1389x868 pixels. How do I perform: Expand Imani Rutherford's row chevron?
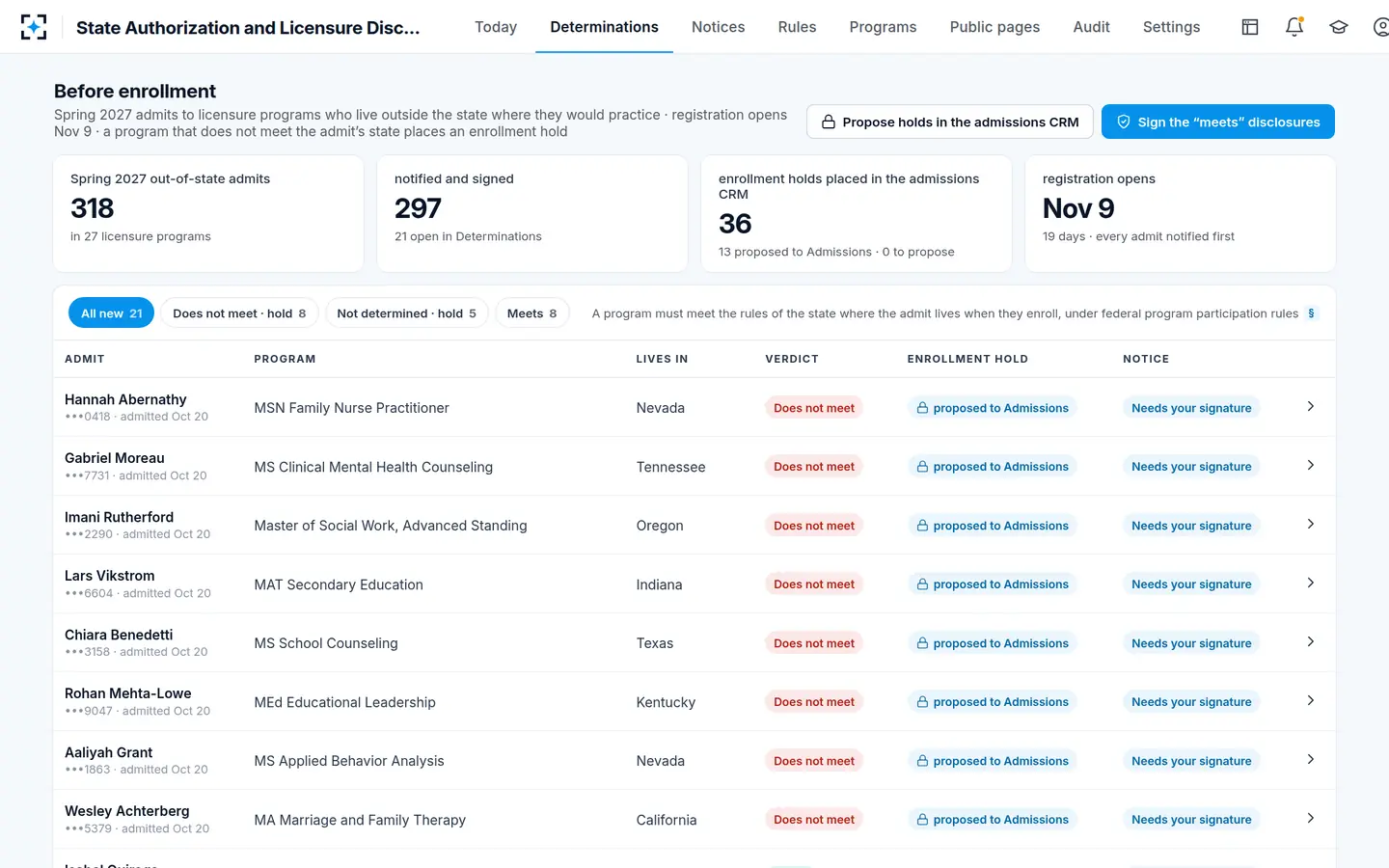(1310, 525)
